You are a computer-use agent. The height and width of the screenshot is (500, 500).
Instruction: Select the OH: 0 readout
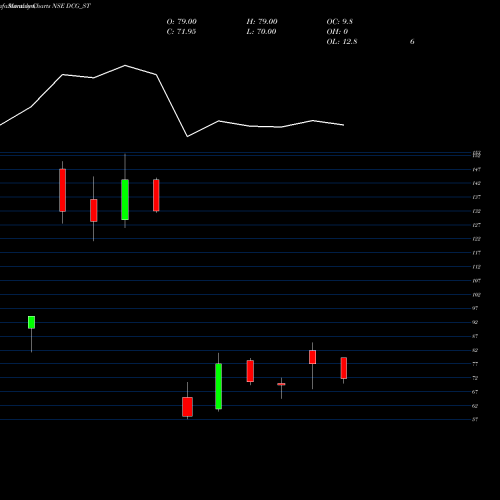[337, 32]
